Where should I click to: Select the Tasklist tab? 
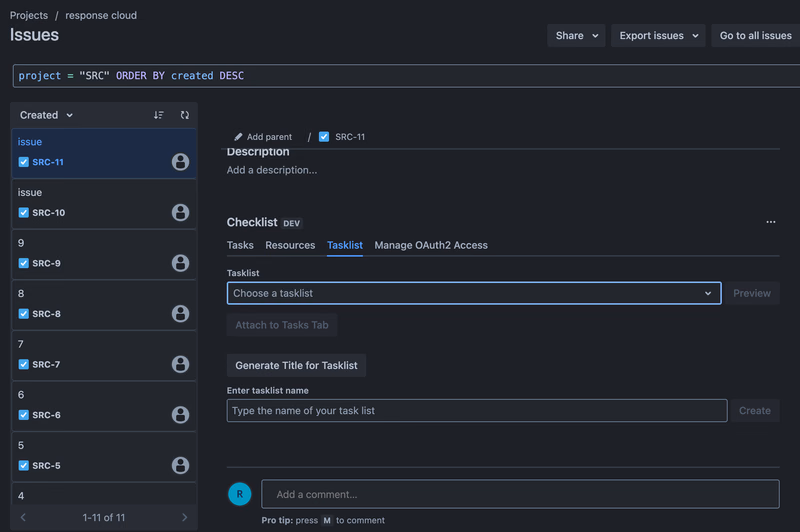point(344,245)
